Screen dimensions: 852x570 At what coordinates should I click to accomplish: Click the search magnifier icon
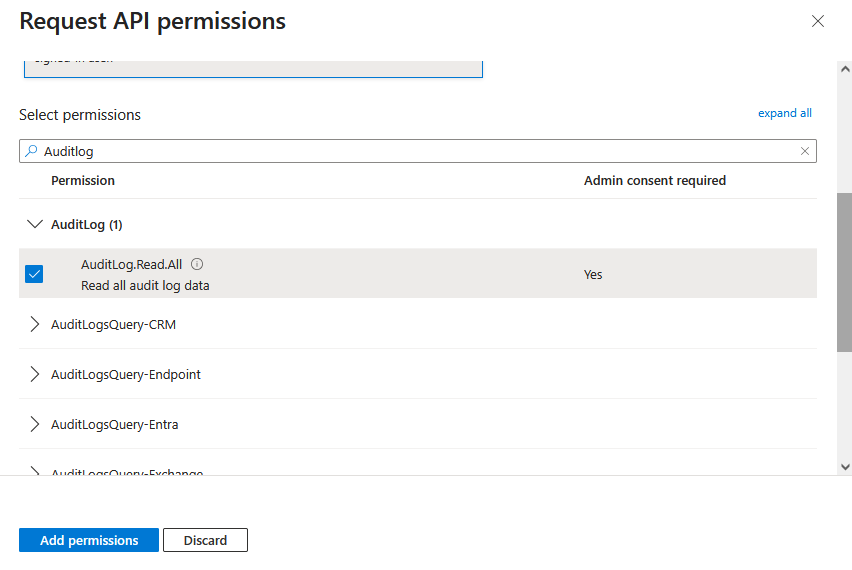[x=31, y=151]
